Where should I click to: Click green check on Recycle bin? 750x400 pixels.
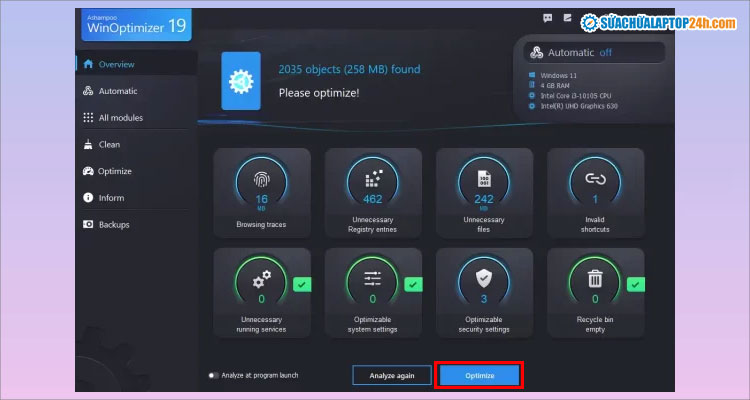[636, 285]
